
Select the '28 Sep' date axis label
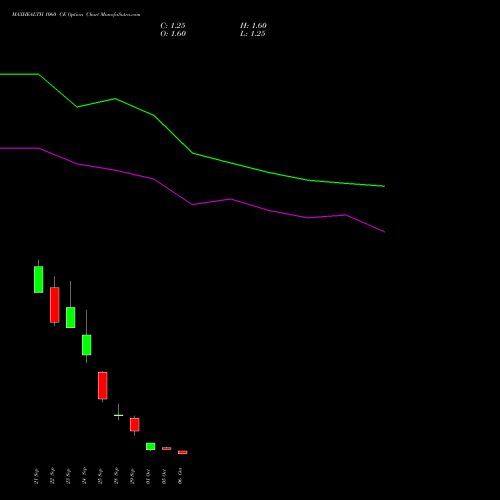(x=116, y=476)
